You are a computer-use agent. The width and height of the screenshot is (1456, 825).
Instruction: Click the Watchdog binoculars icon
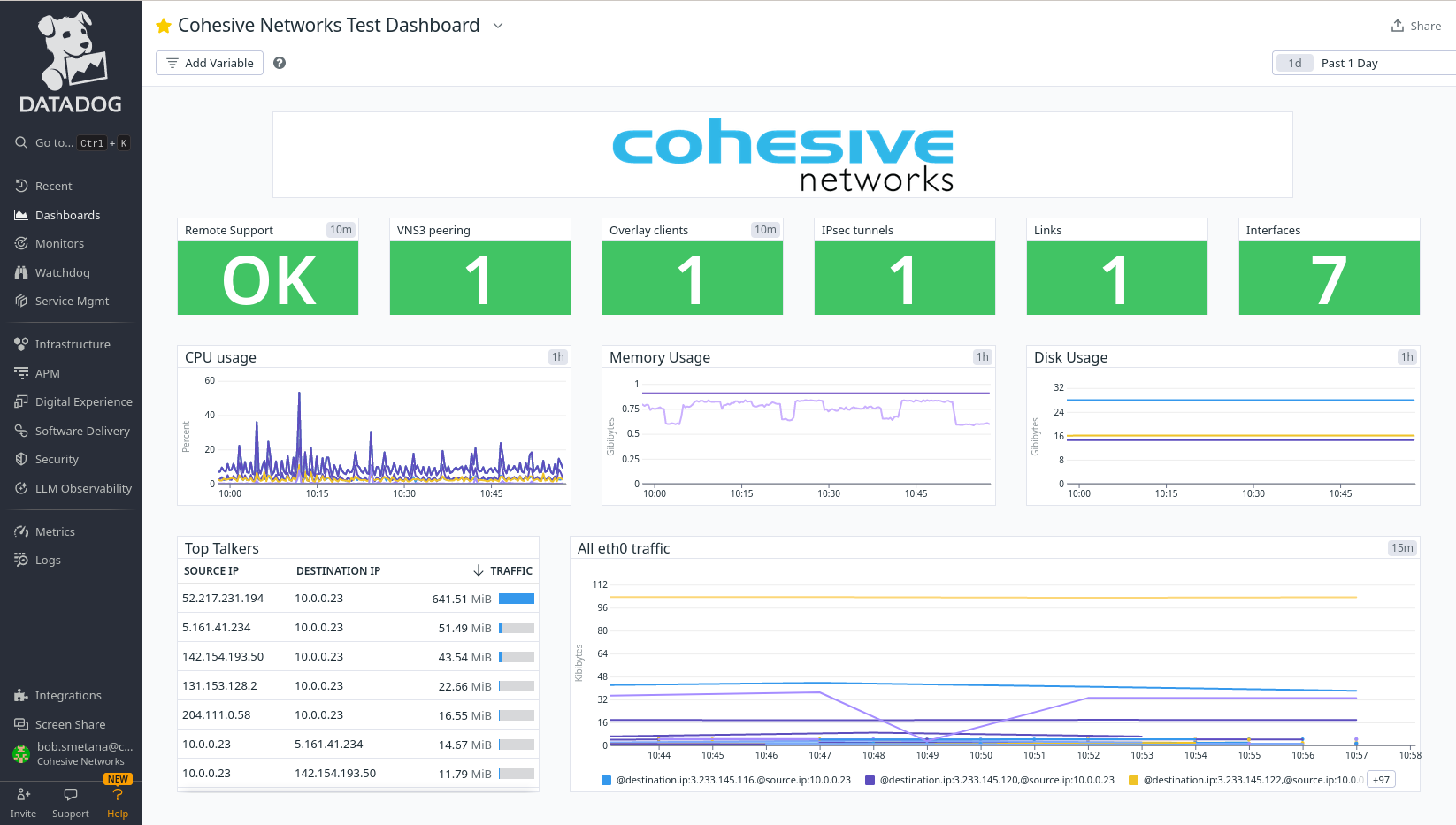[21, 272]
